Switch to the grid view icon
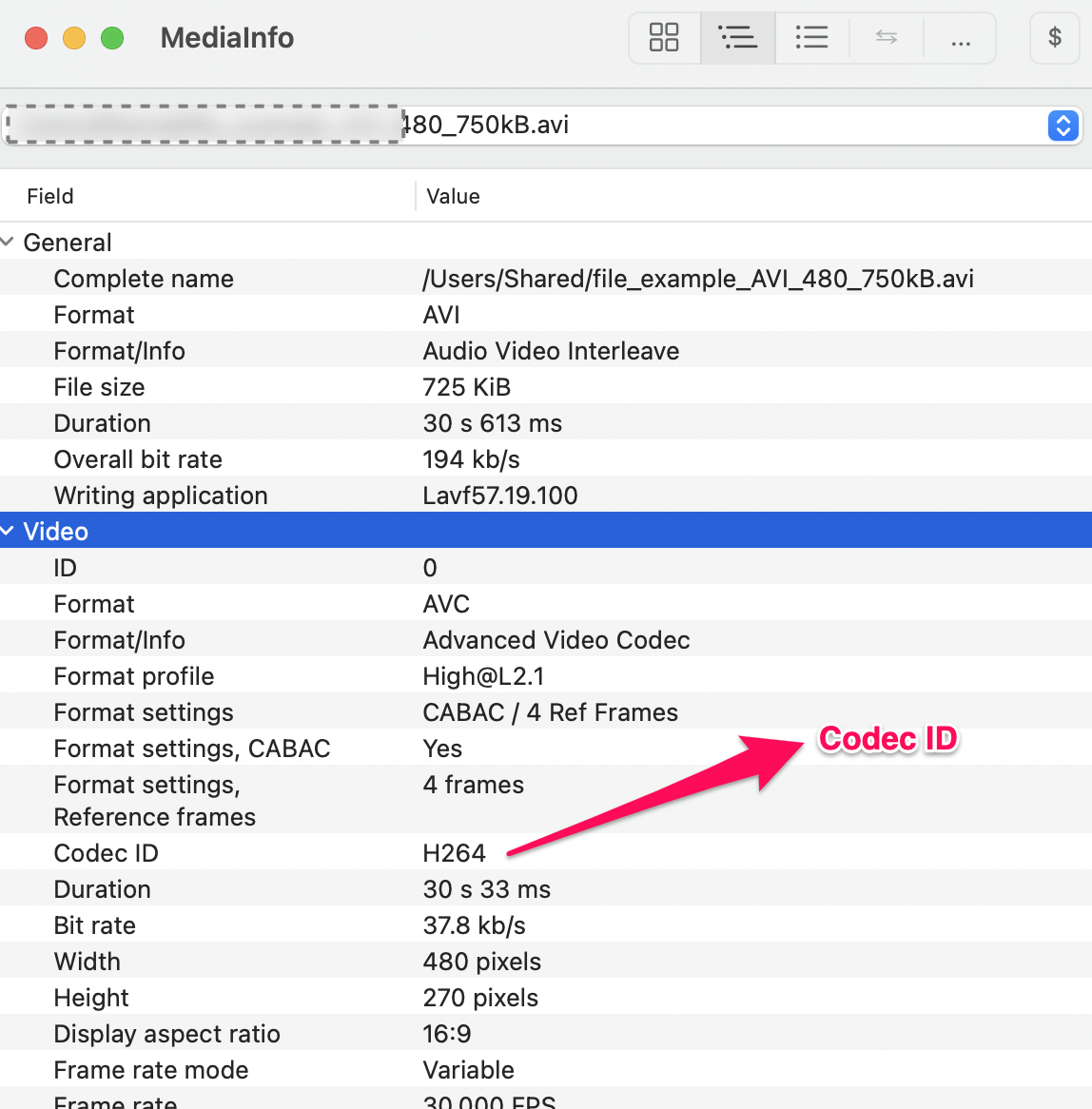The height and width of the screenshot is (1109, 1092). pyautogui.click(x=664, y=38)
